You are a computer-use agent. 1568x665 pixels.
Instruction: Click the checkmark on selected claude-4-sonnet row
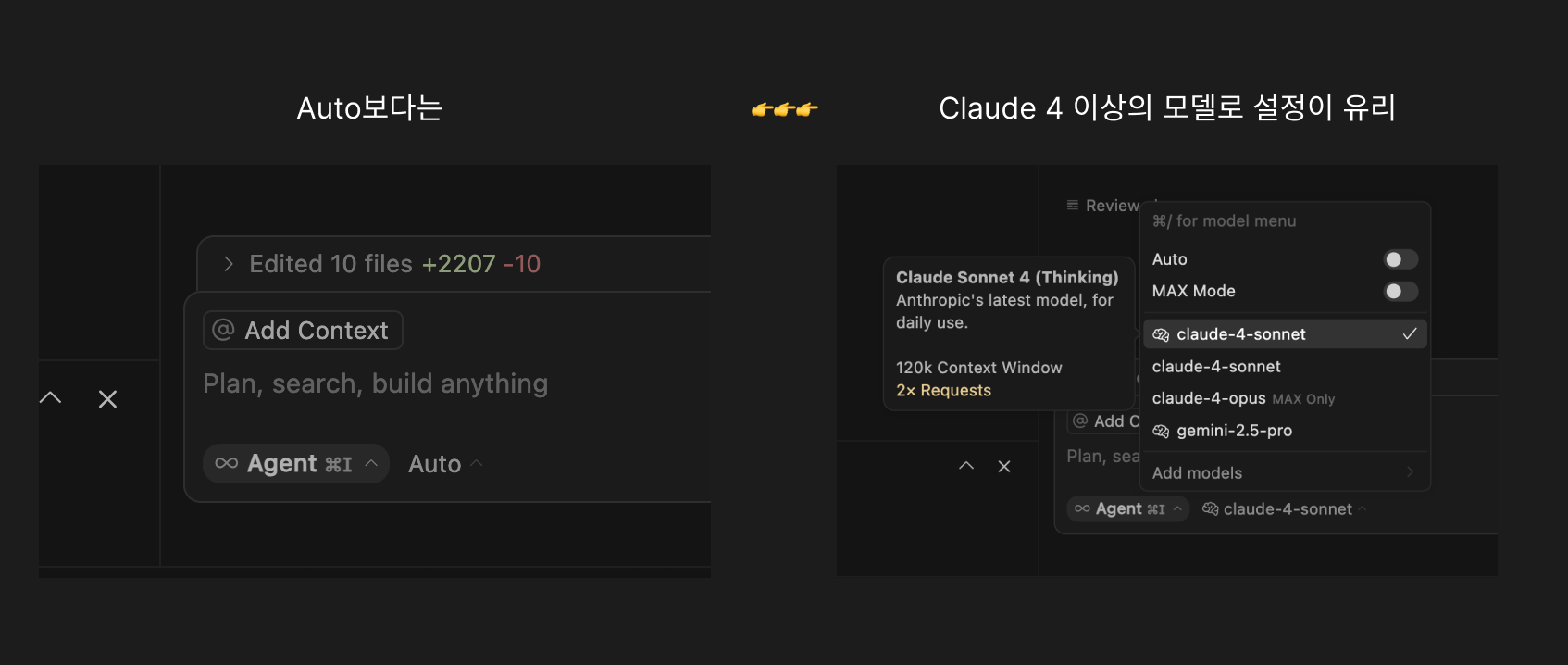[x=1410, y=333]
